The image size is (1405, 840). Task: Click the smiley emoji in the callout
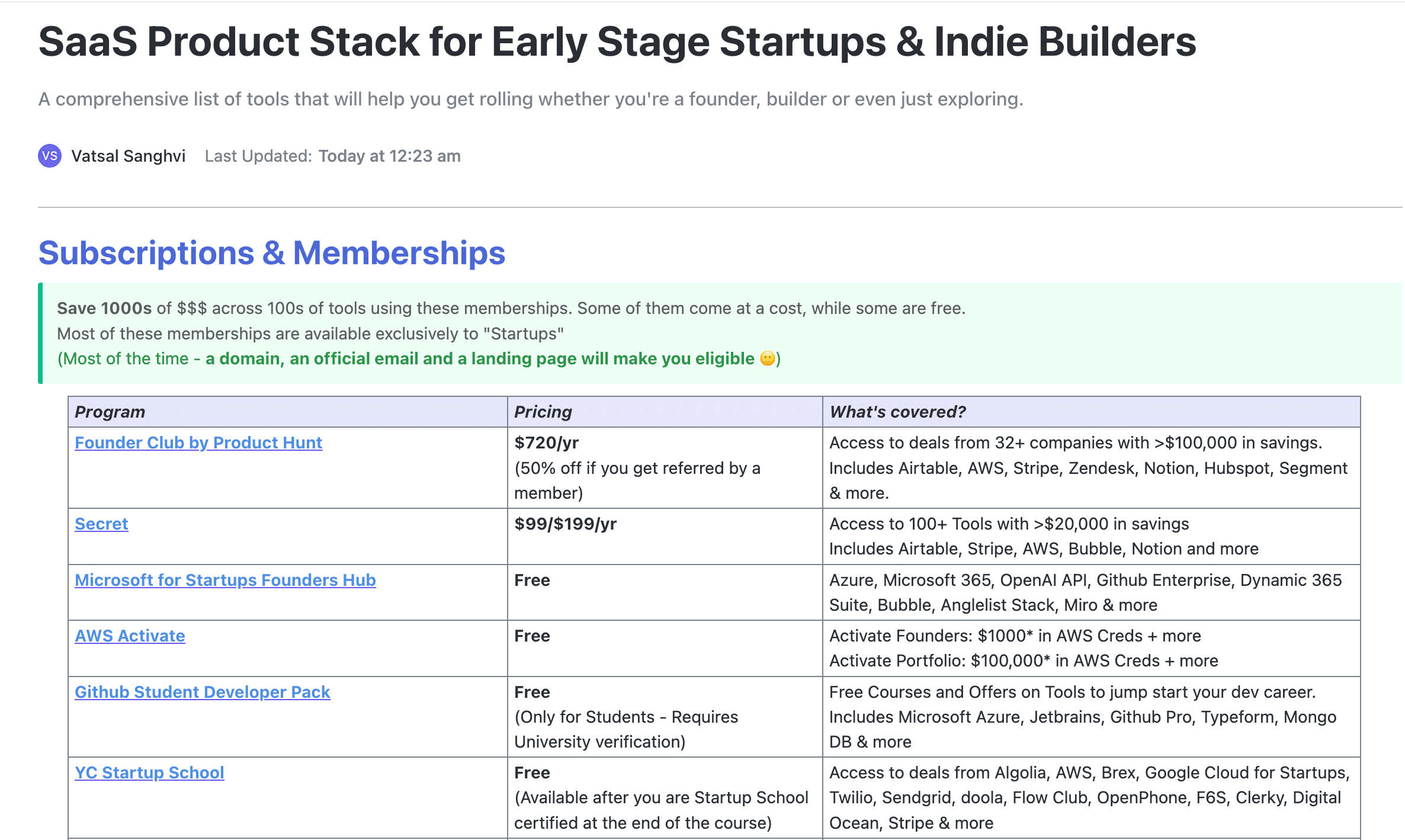click(x=767, y=358)
